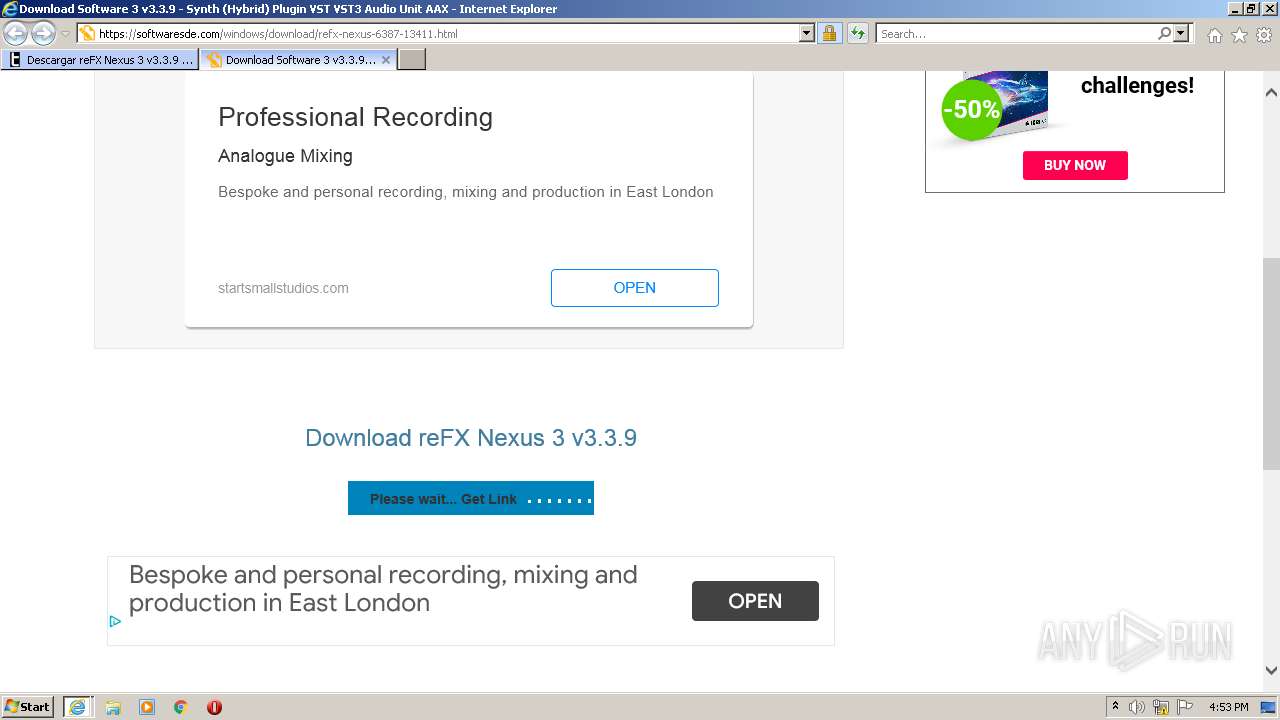This screenshot has width=1280, height=720.
Task: Click the BUY NOW button
Action: (x=1075, y=165)
